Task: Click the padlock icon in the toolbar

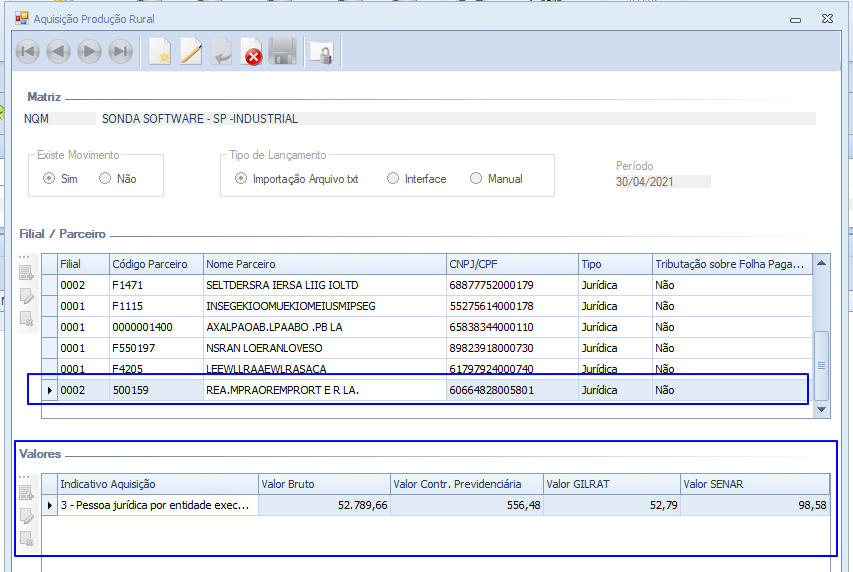Action: point(321,53)
